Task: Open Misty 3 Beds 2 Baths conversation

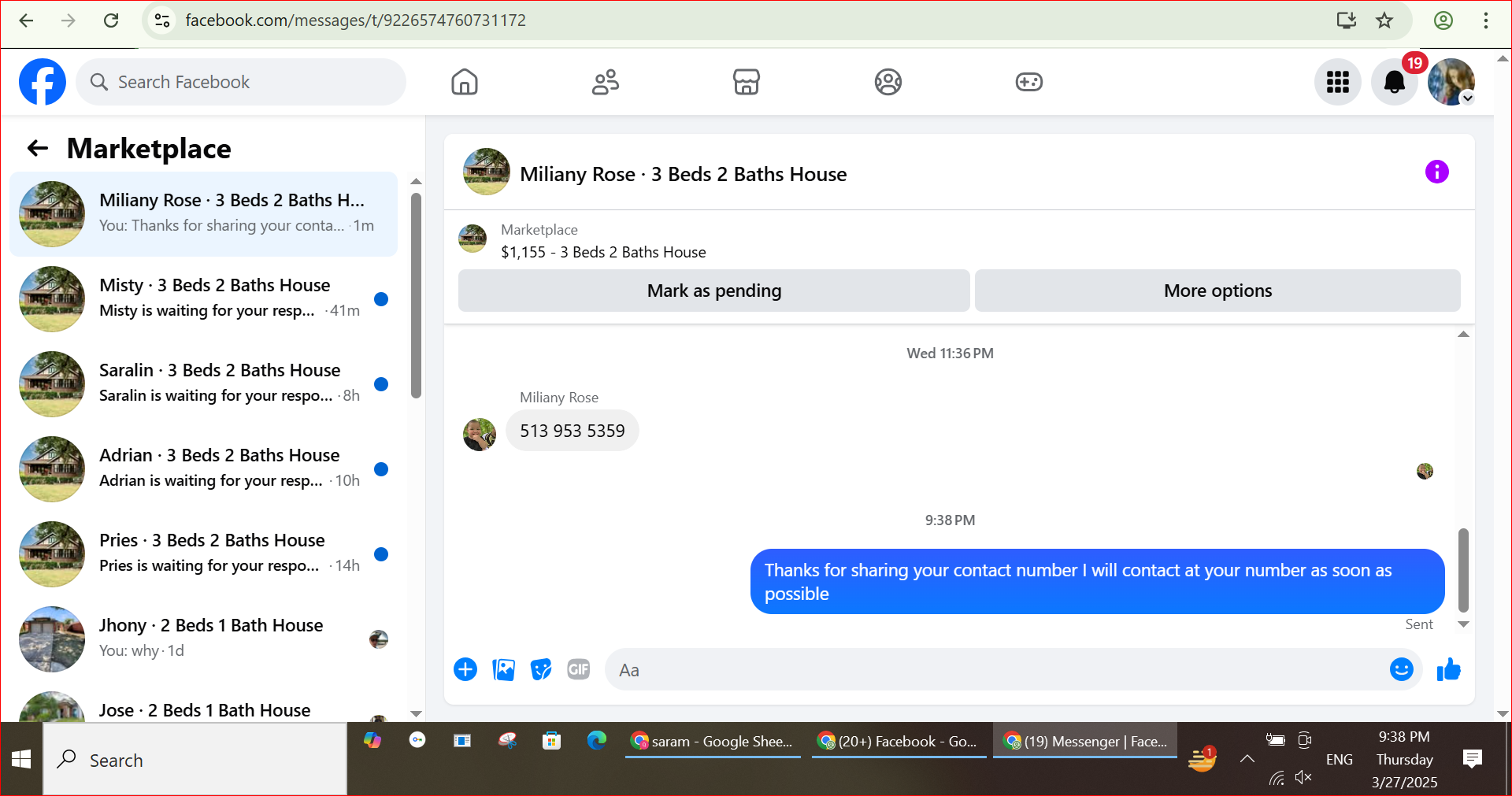Action: (203, 299)
